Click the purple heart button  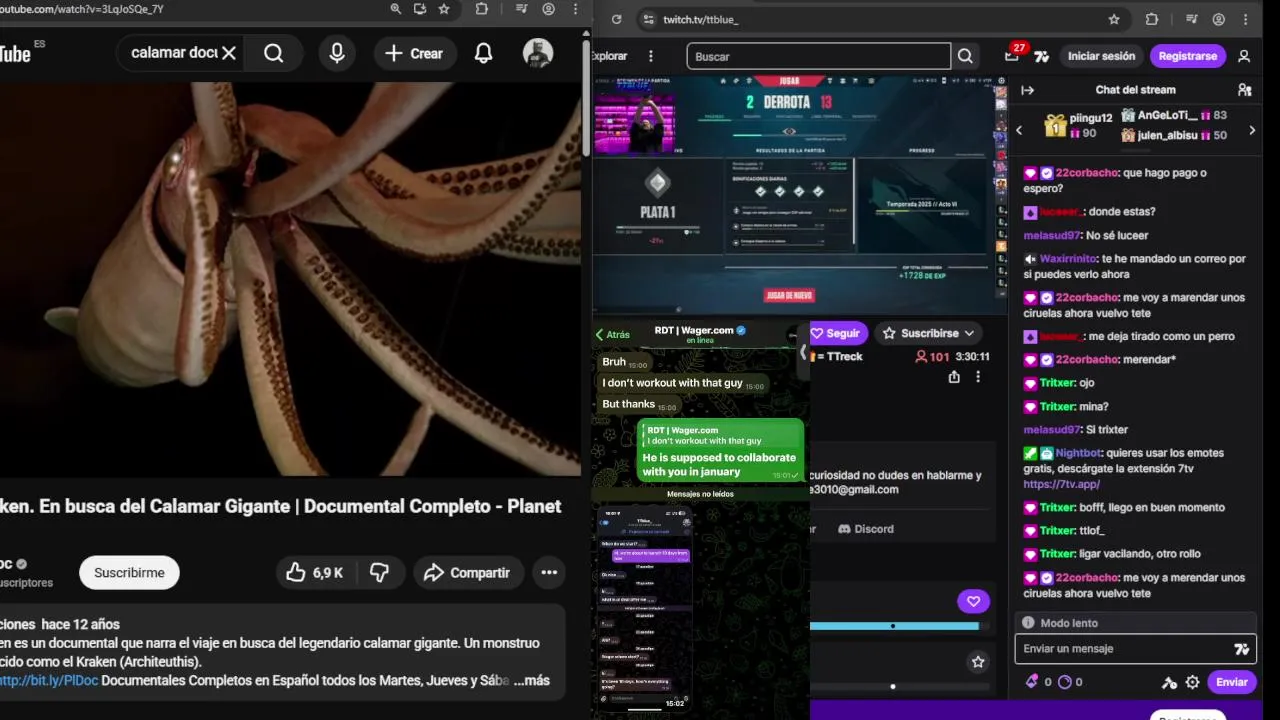[973, 601]
